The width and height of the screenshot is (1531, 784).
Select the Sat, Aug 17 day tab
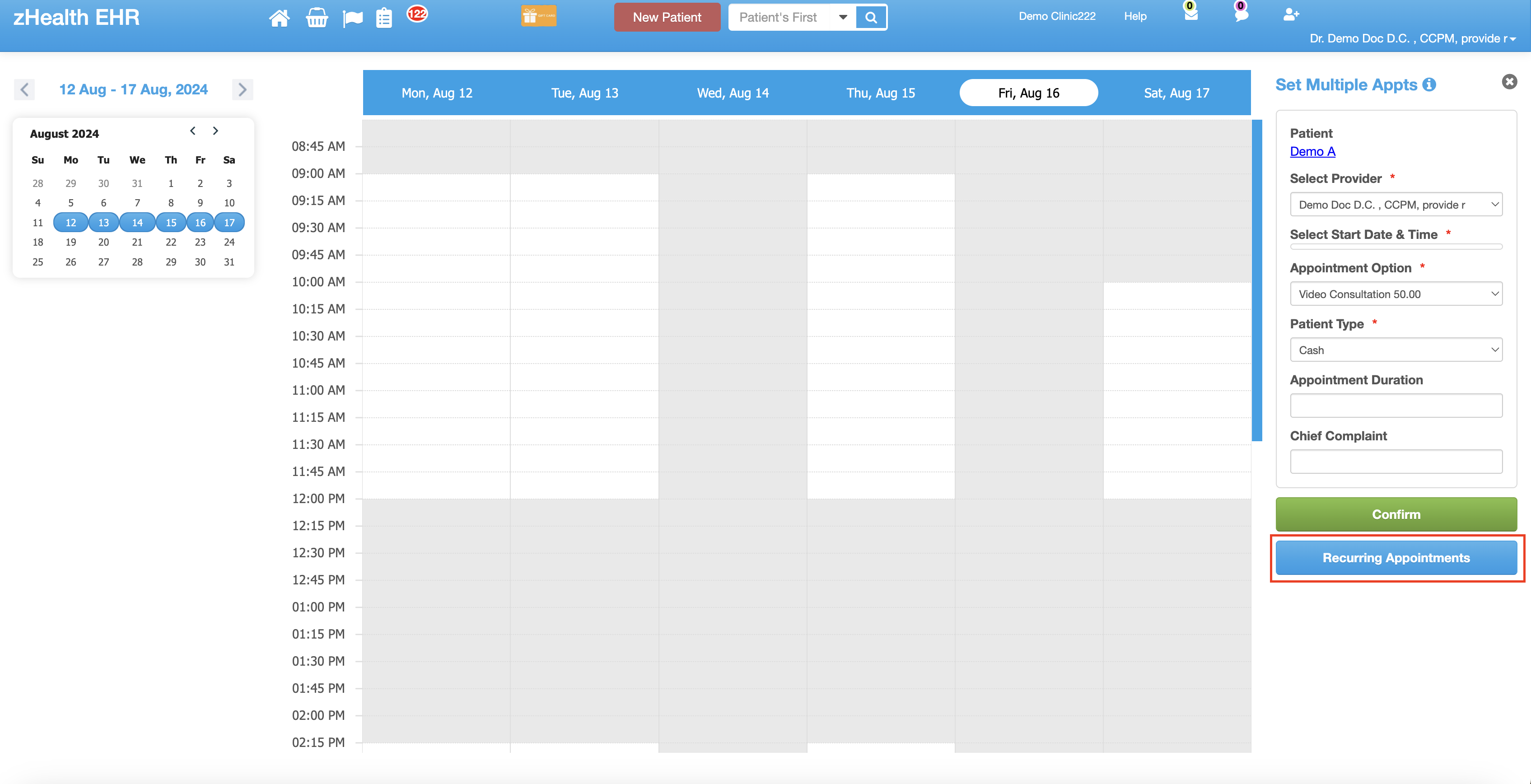1176,93
